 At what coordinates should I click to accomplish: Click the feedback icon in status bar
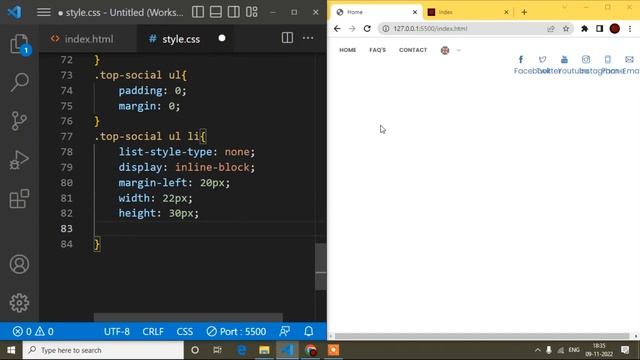284,331
